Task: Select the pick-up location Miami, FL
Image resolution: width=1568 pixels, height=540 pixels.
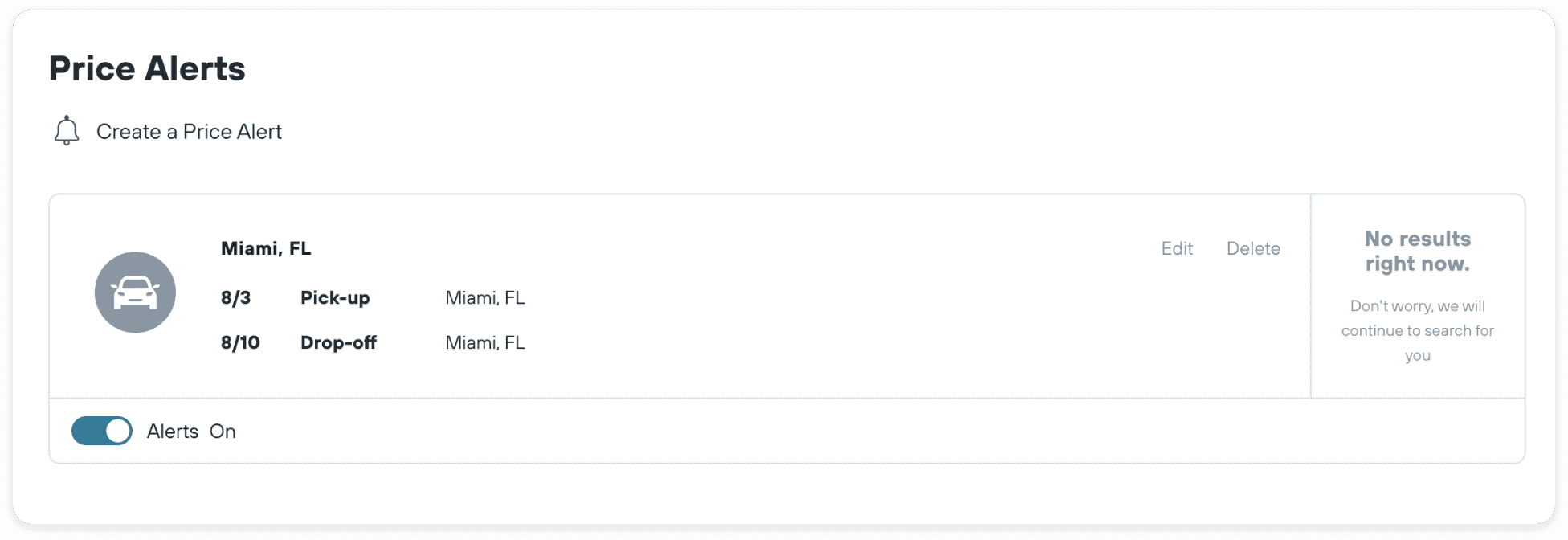Action: pos(485,298)
